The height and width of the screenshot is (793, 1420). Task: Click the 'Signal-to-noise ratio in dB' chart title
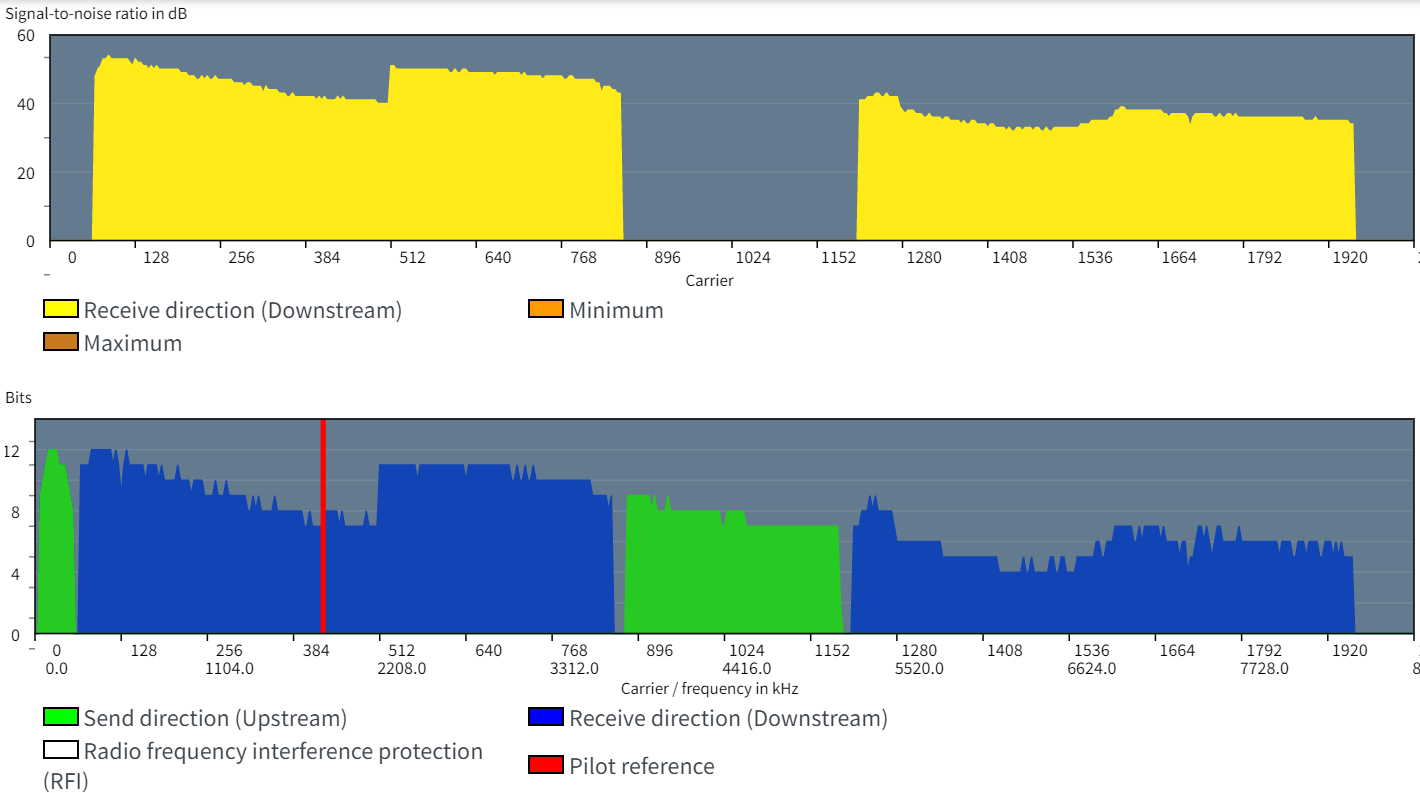(96, 14)
